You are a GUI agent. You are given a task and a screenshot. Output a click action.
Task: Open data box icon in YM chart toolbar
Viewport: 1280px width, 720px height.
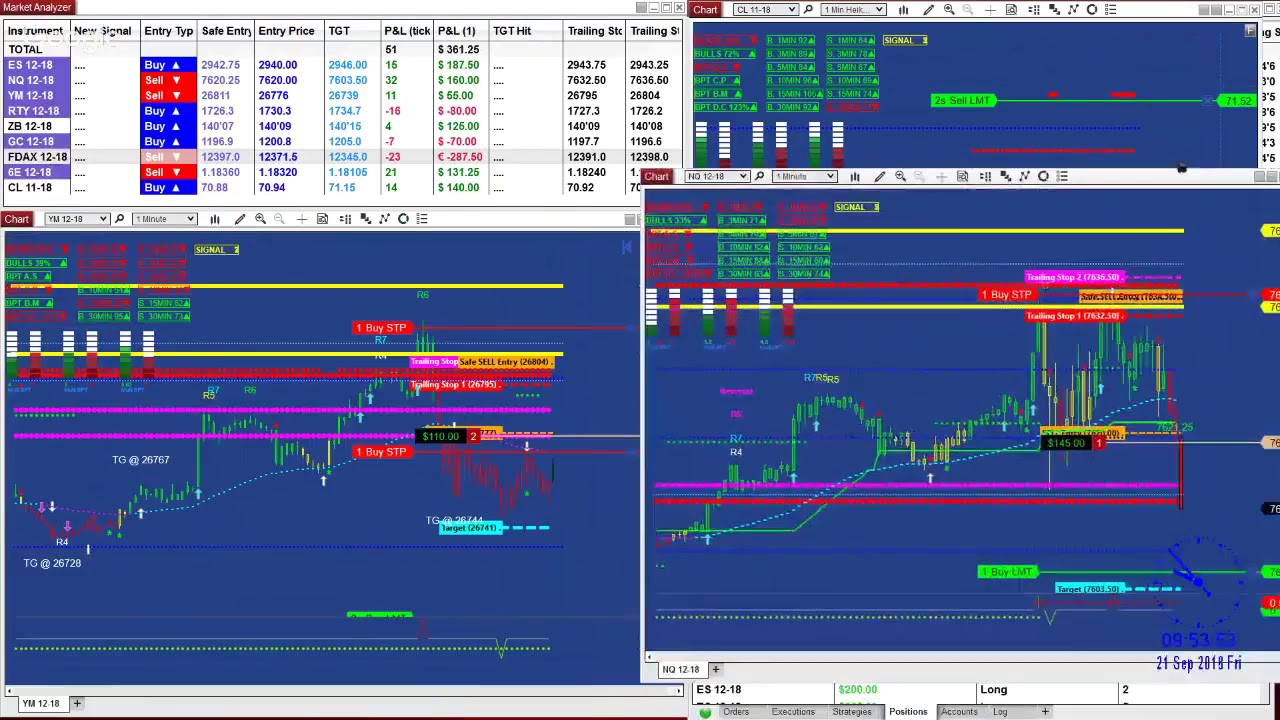coord(322,219)
